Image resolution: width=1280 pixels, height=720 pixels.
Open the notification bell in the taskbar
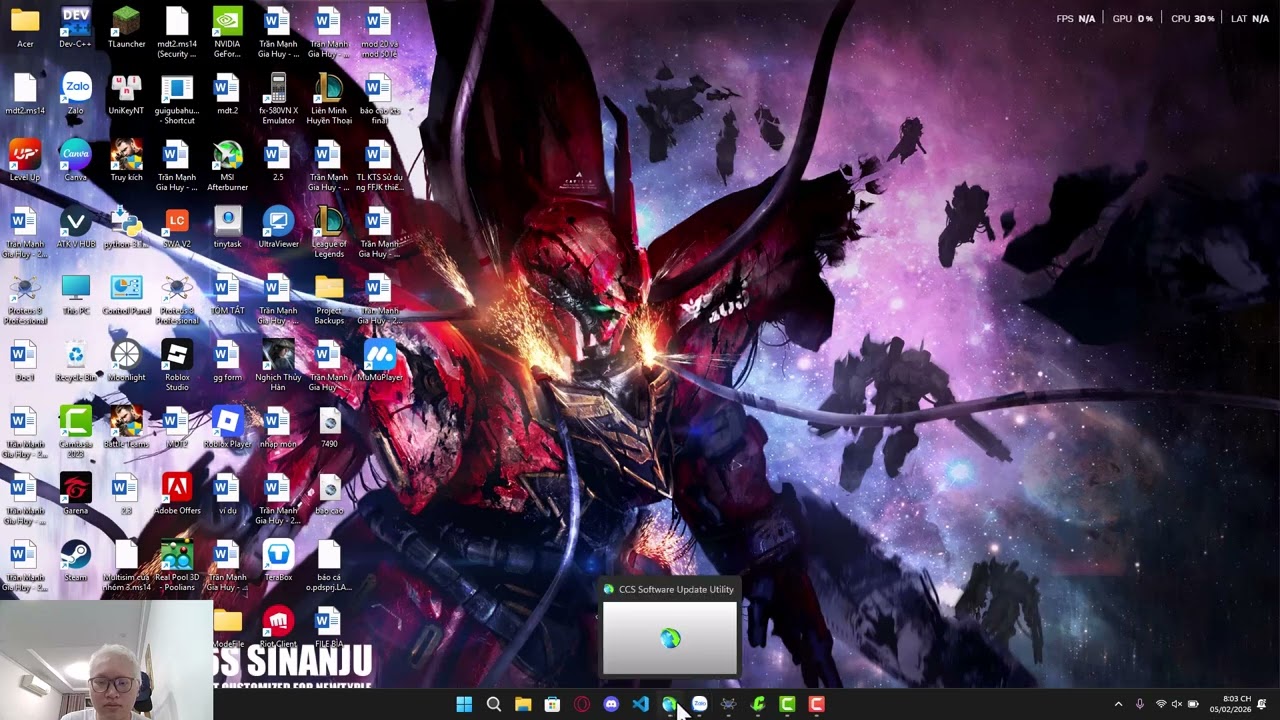(1262, 704)
